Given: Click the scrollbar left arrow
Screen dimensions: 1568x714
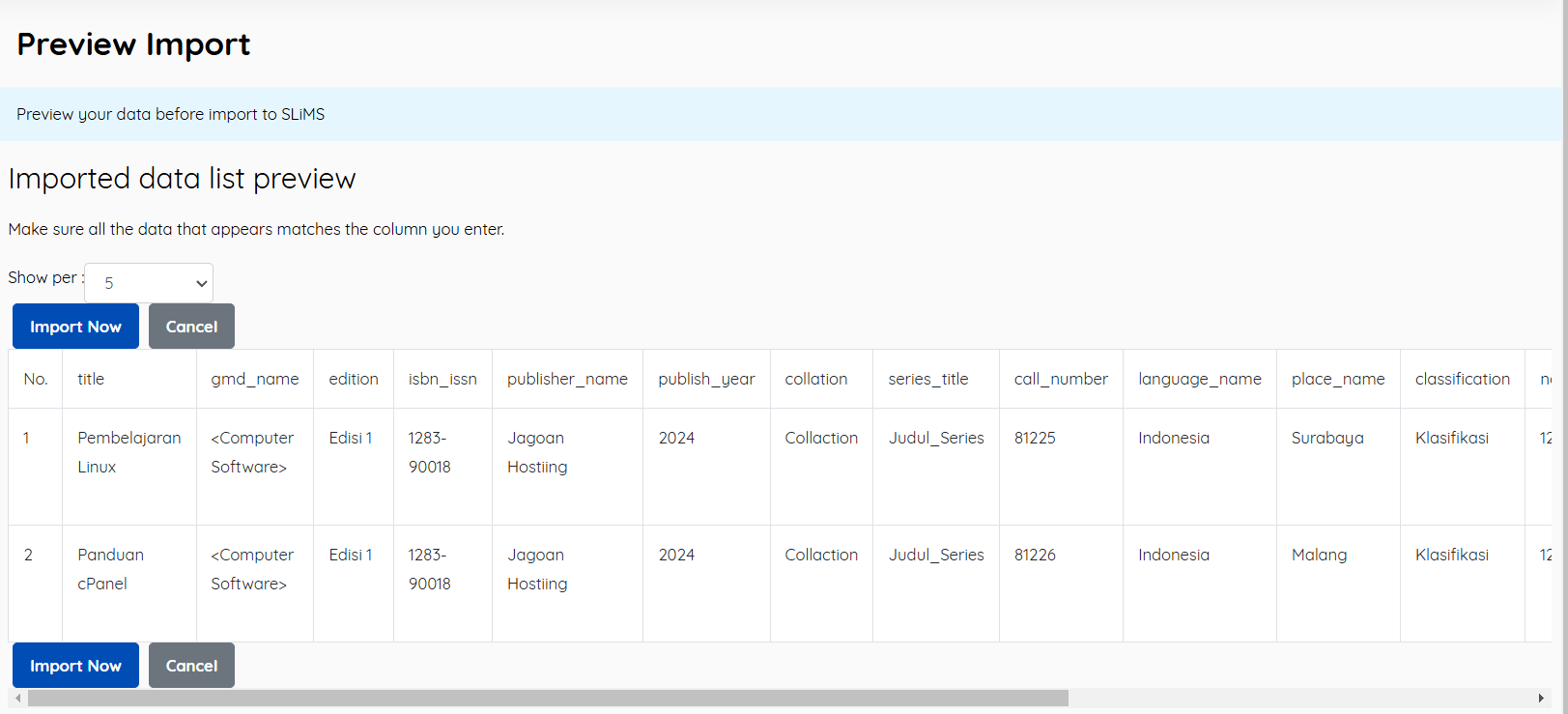Looking at the screenshot, I should pos(17,698).
